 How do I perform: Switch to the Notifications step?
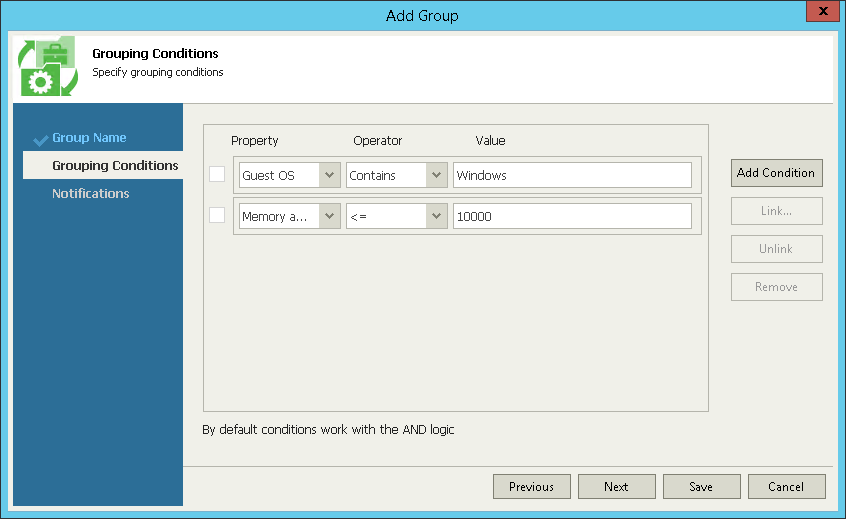[91, 194]
